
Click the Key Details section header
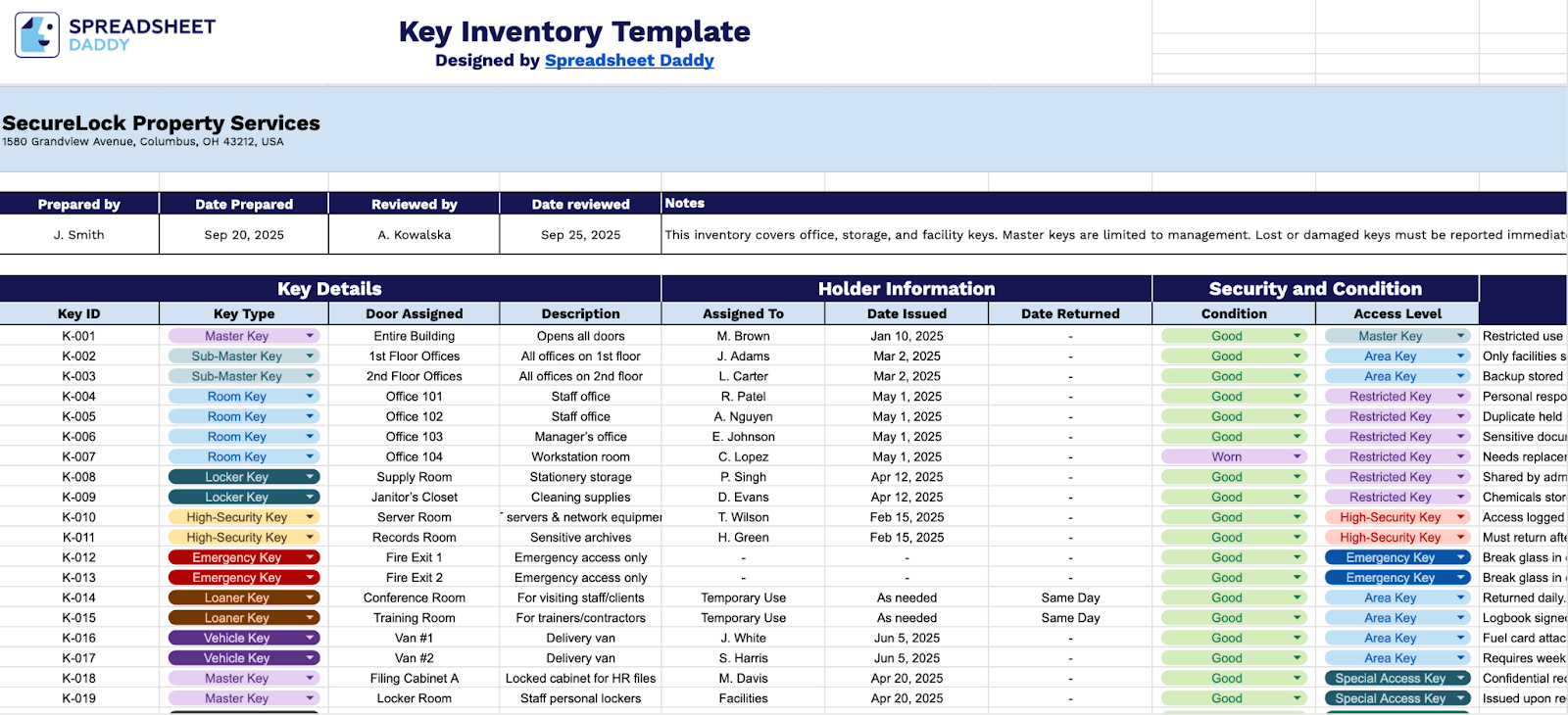(x=328, y=288)
